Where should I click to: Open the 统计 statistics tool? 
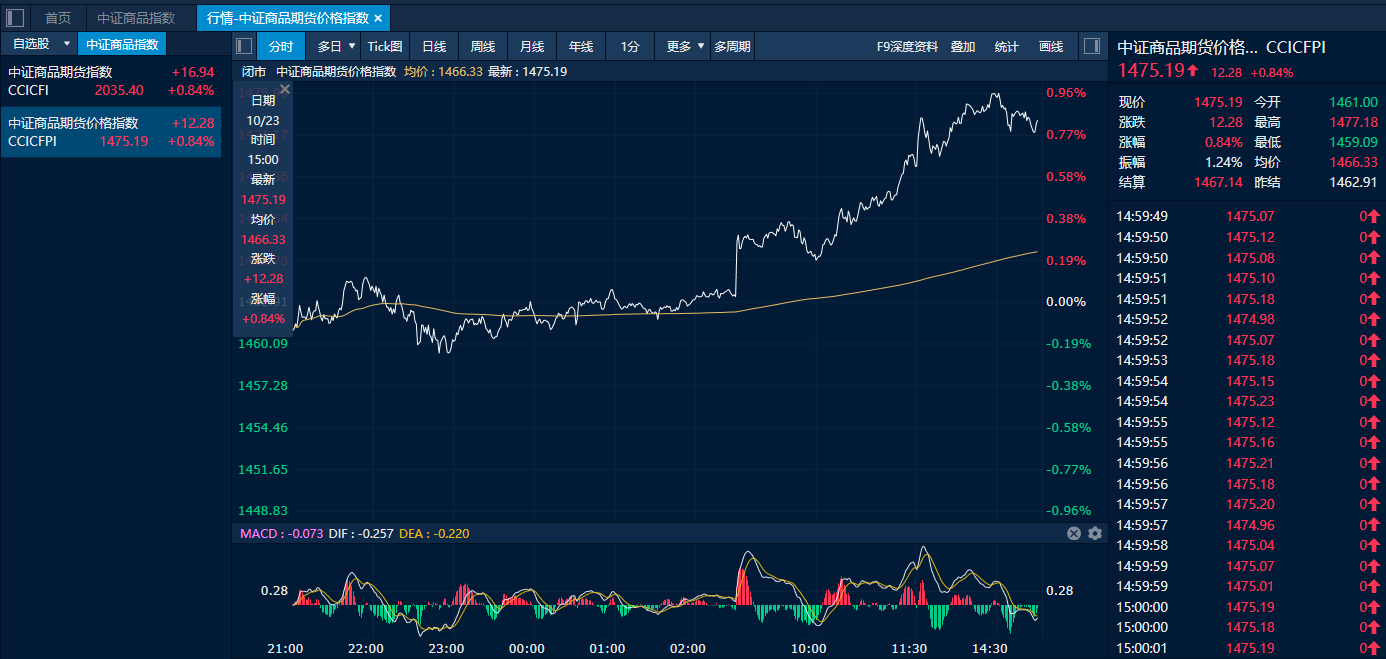click(1007, 46)
